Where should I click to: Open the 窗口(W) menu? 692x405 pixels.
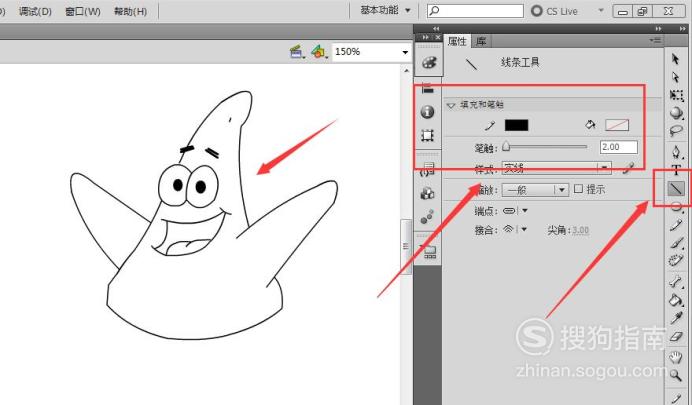tap(83, 11)
